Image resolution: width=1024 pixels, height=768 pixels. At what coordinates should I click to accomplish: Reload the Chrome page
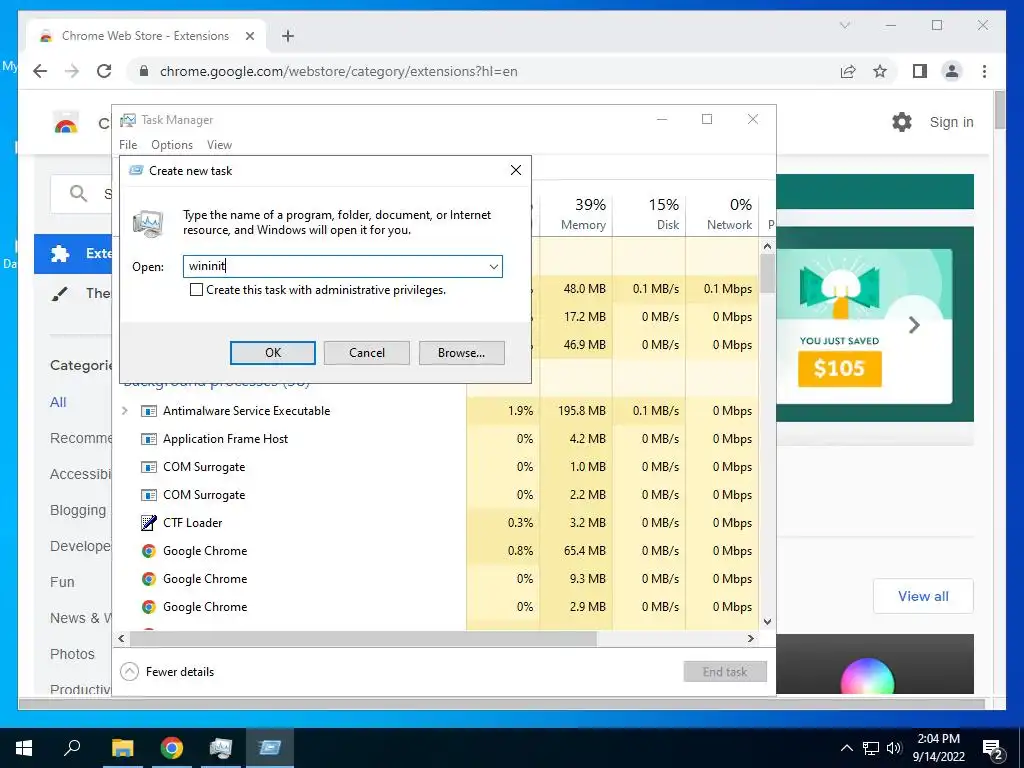tap(104, 71)
